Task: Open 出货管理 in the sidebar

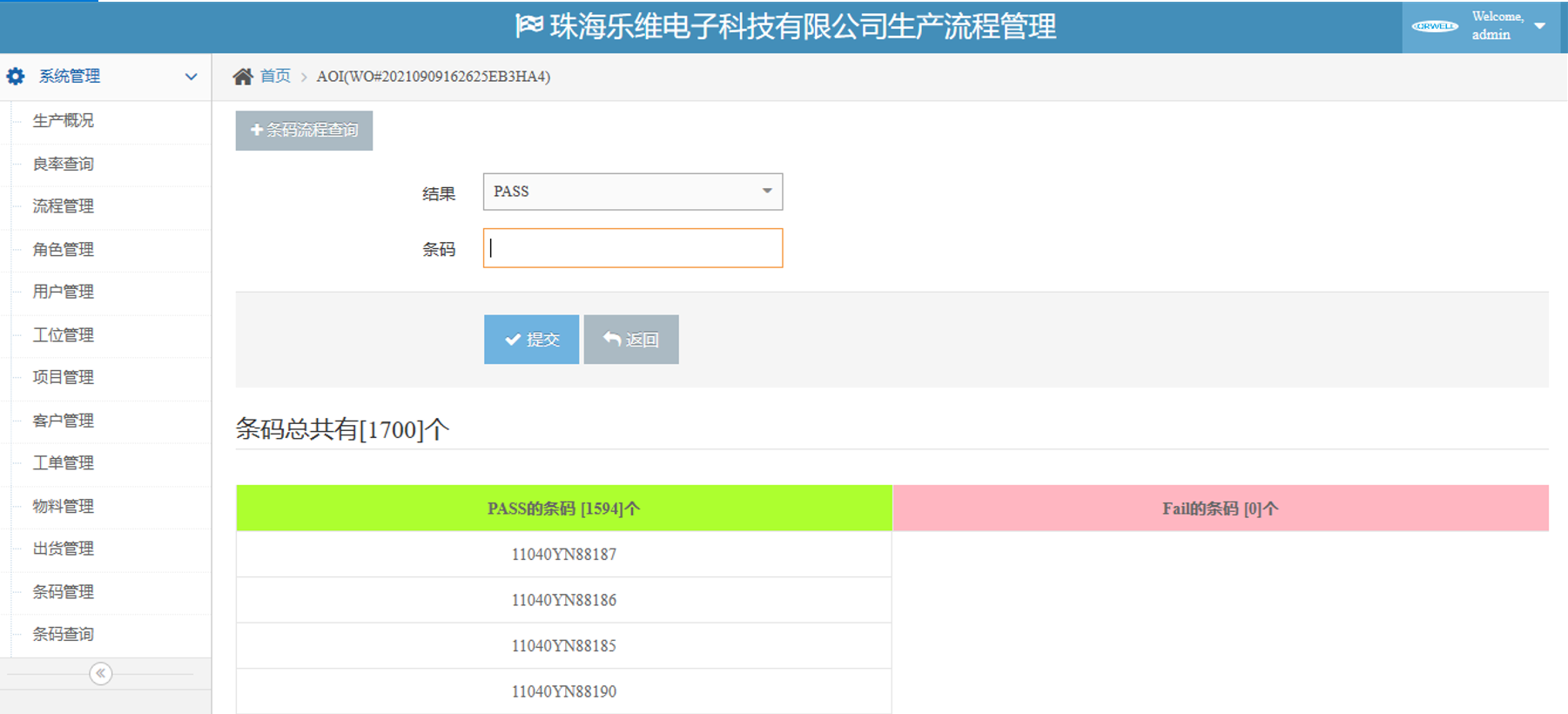Action: pyautogui.click(x=64, y=549)
